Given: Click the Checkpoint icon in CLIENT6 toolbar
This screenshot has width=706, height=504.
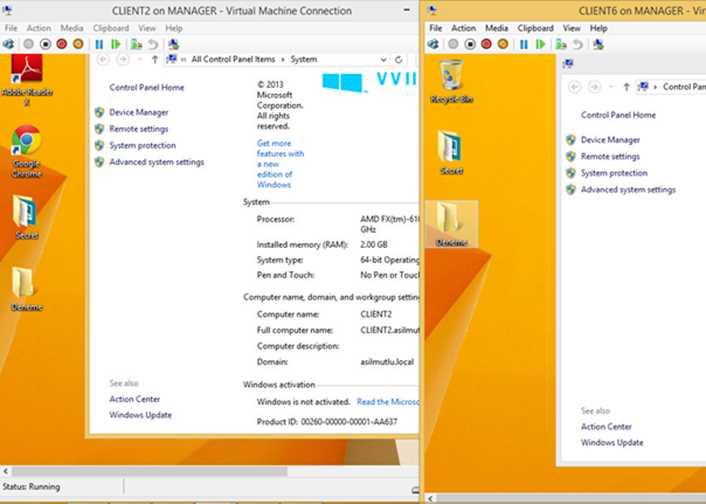Looking at the screenshot, I should click(558, 44).
